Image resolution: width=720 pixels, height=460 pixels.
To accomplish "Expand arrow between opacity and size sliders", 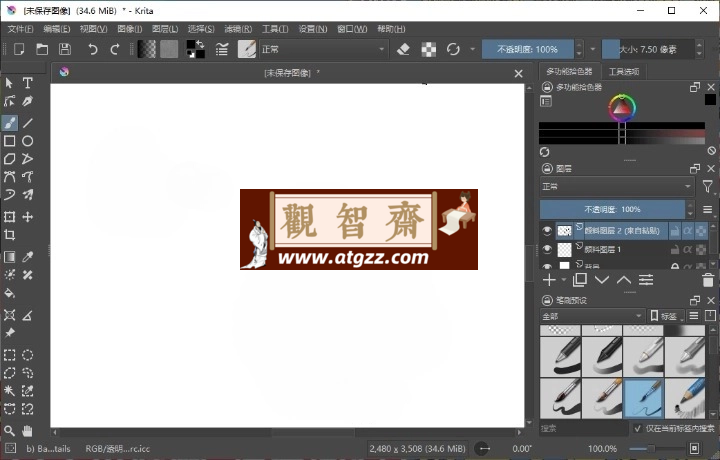I will [593, 49].
